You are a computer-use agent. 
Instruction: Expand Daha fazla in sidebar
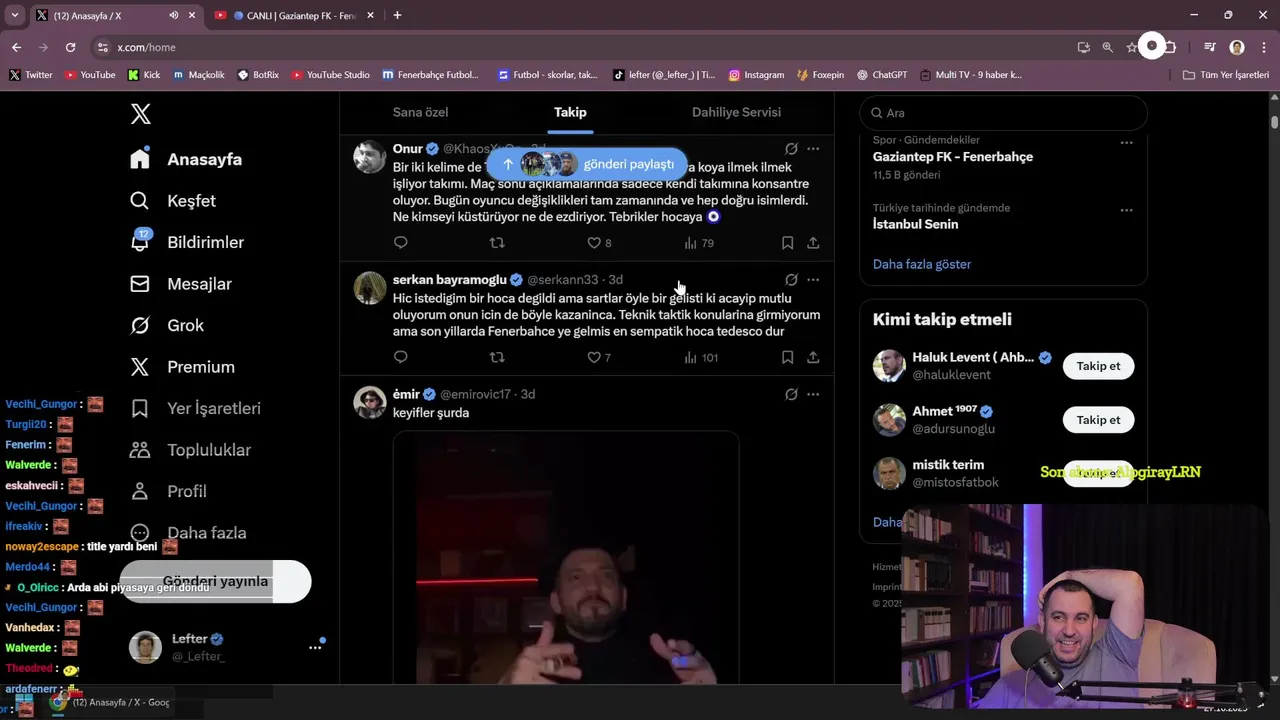[x=187, y=533]
